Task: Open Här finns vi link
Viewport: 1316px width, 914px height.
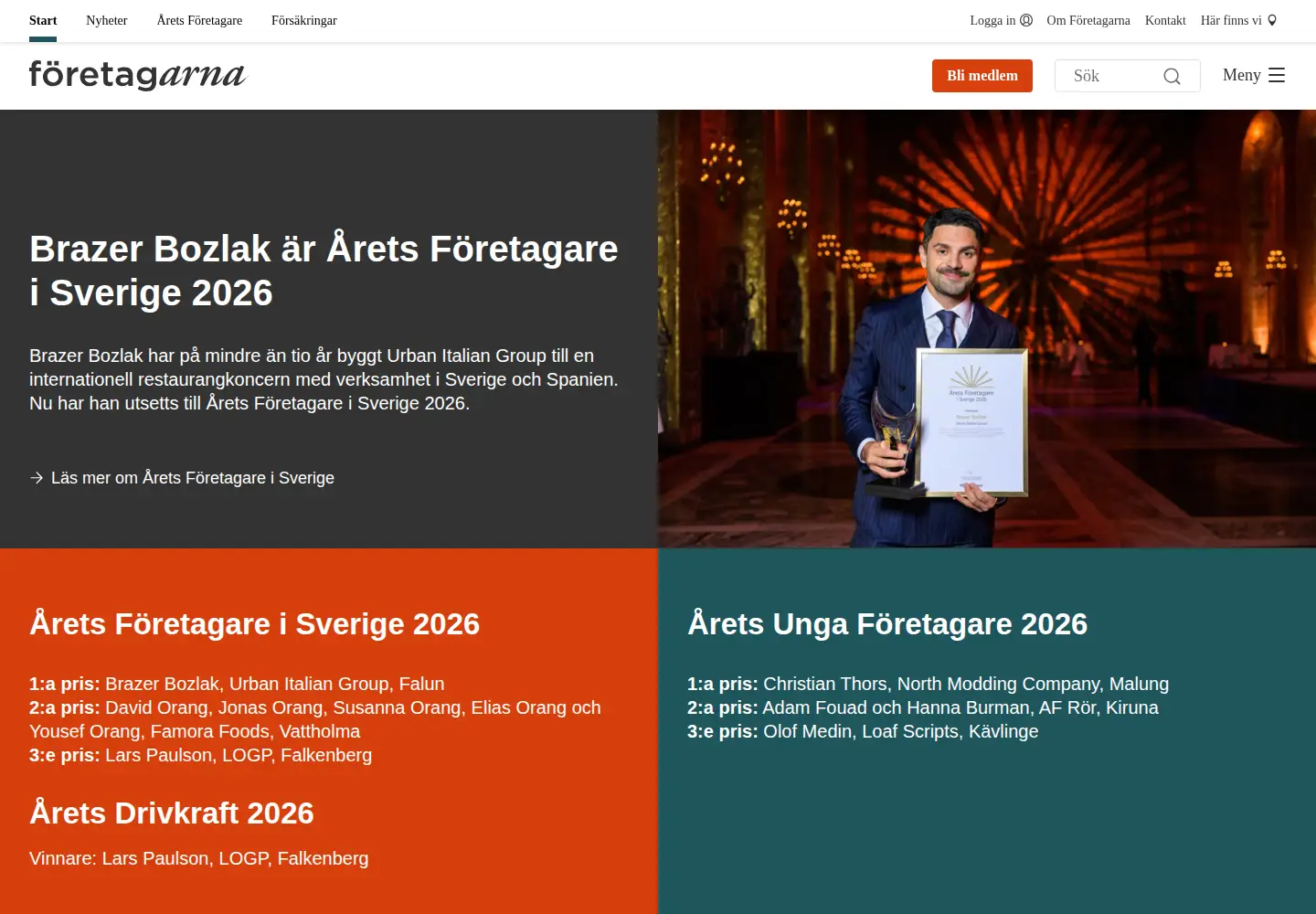Action: [1238, 20]
